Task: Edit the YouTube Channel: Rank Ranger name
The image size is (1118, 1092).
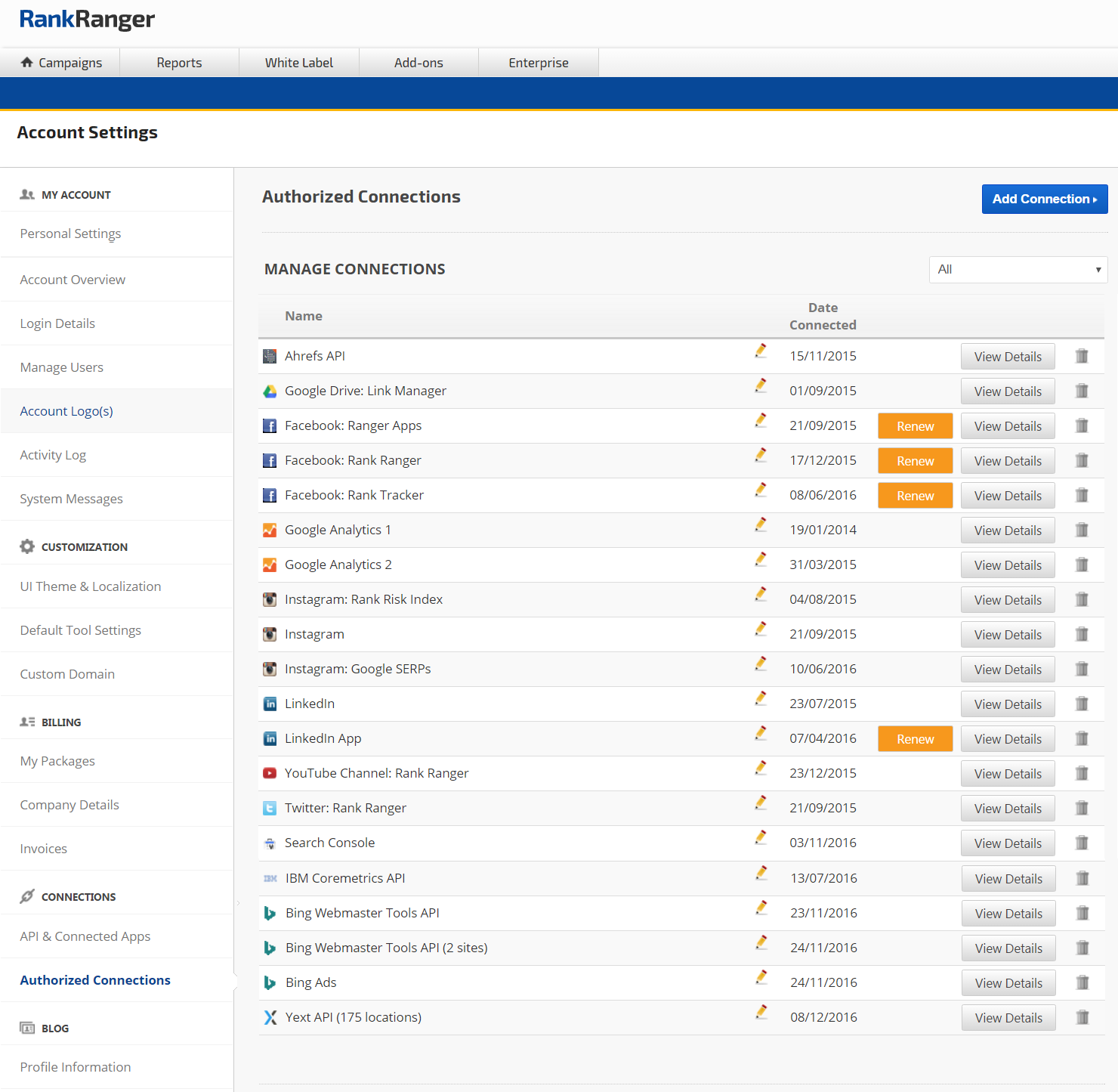Action: pos(761,769)
